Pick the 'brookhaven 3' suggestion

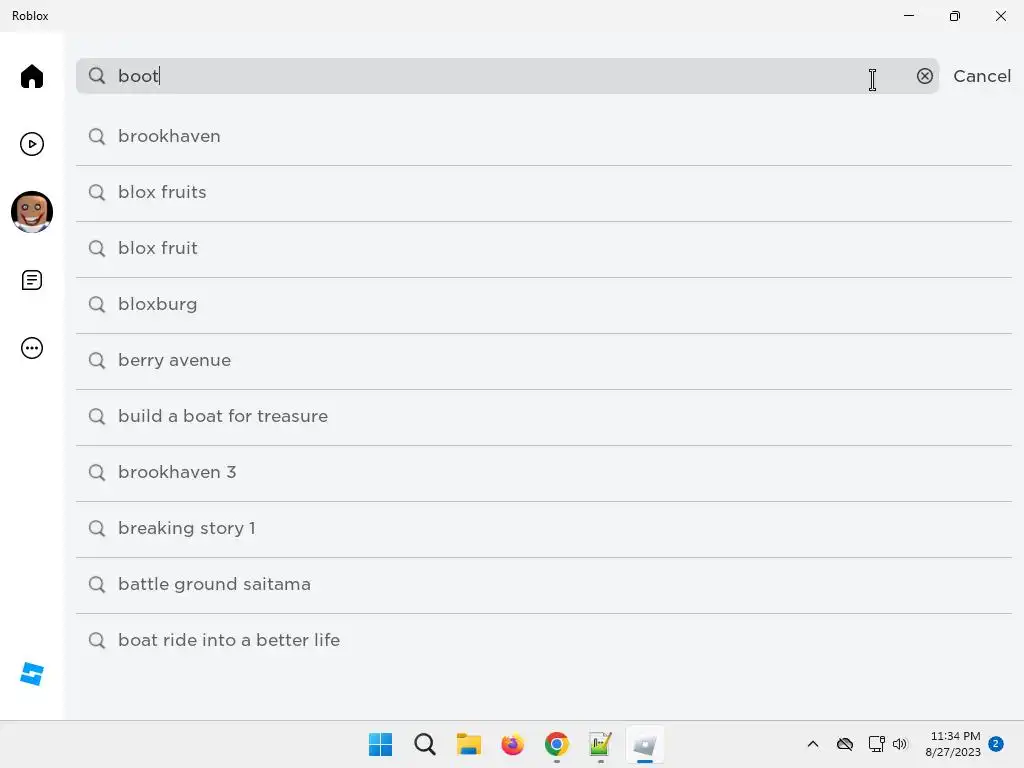(x=543, y=473)
